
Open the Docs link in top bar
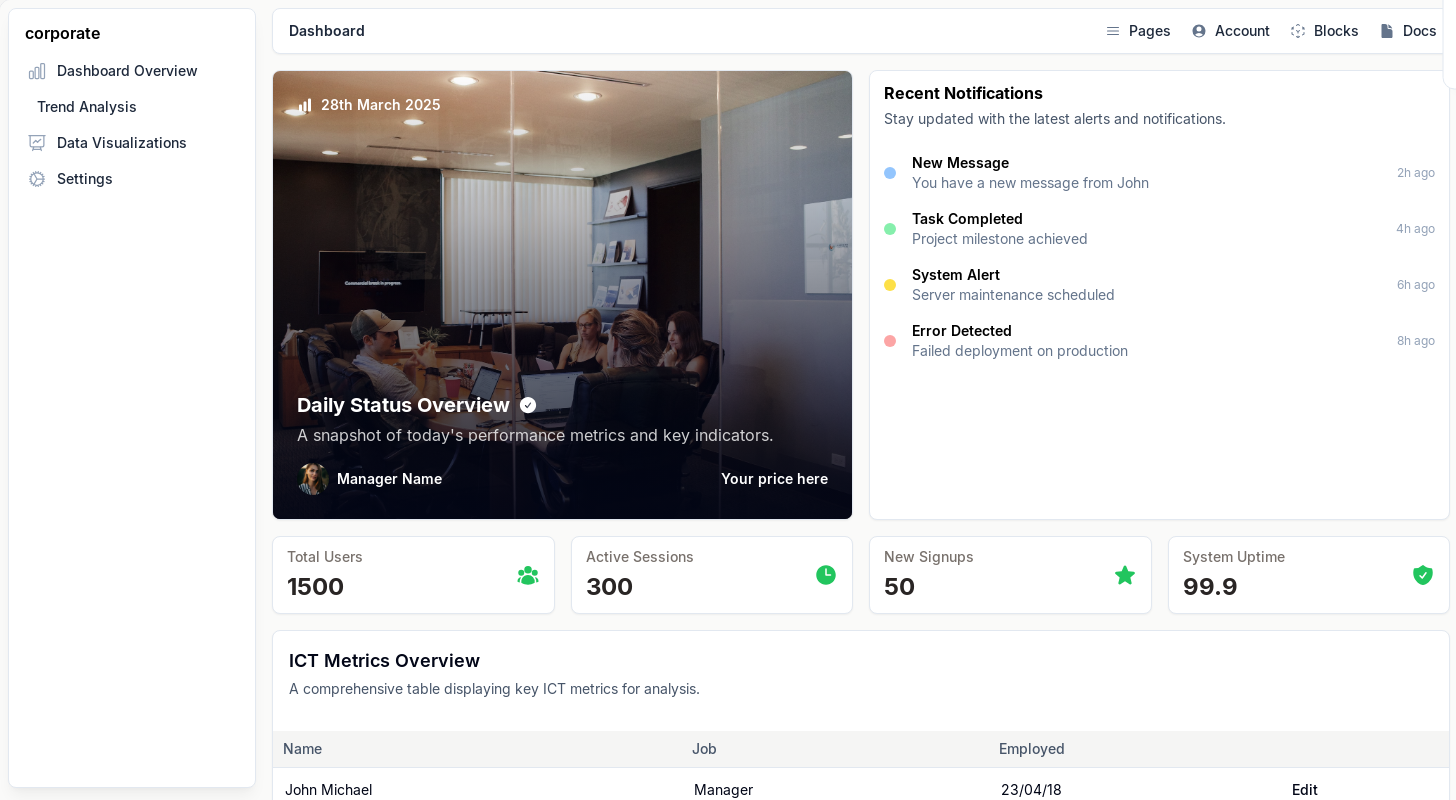(1409, 31)
